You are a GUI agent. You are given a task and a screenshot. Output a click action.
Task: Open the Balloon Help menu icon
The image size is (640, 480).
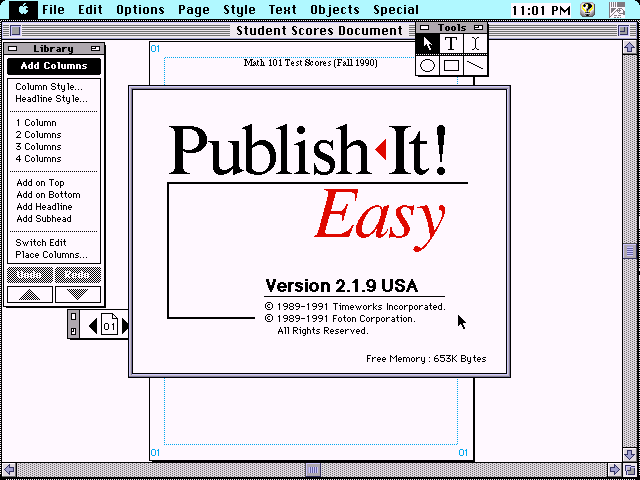click(x=587, y=9)
